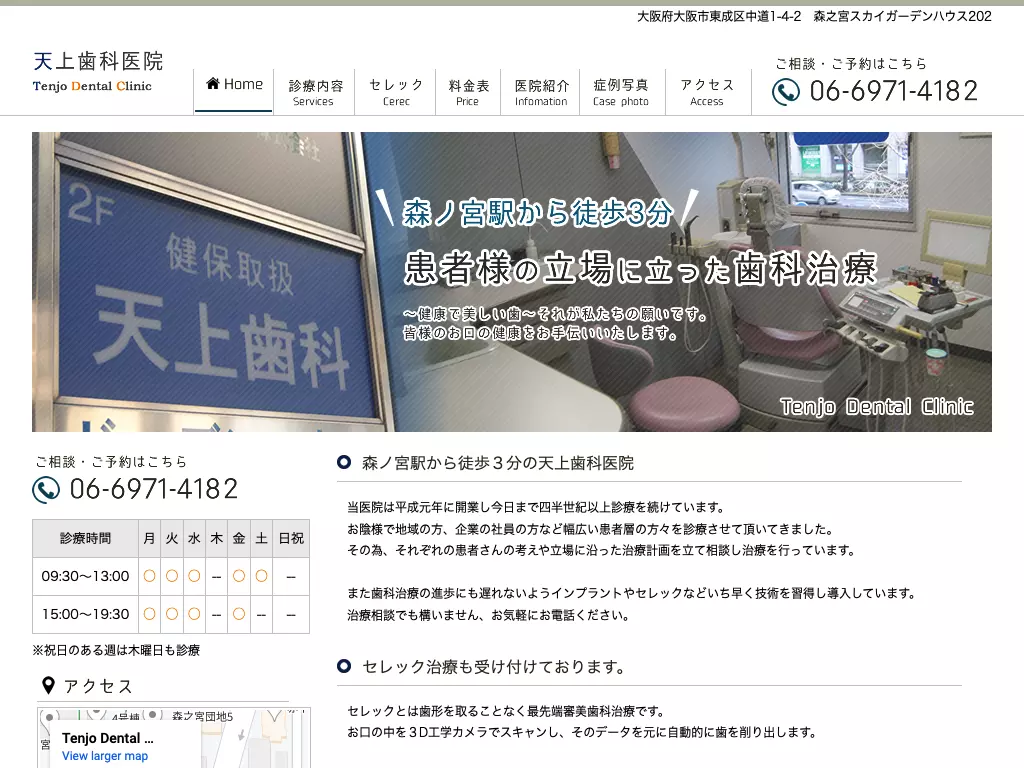Click the phone icon in the header

786,91
